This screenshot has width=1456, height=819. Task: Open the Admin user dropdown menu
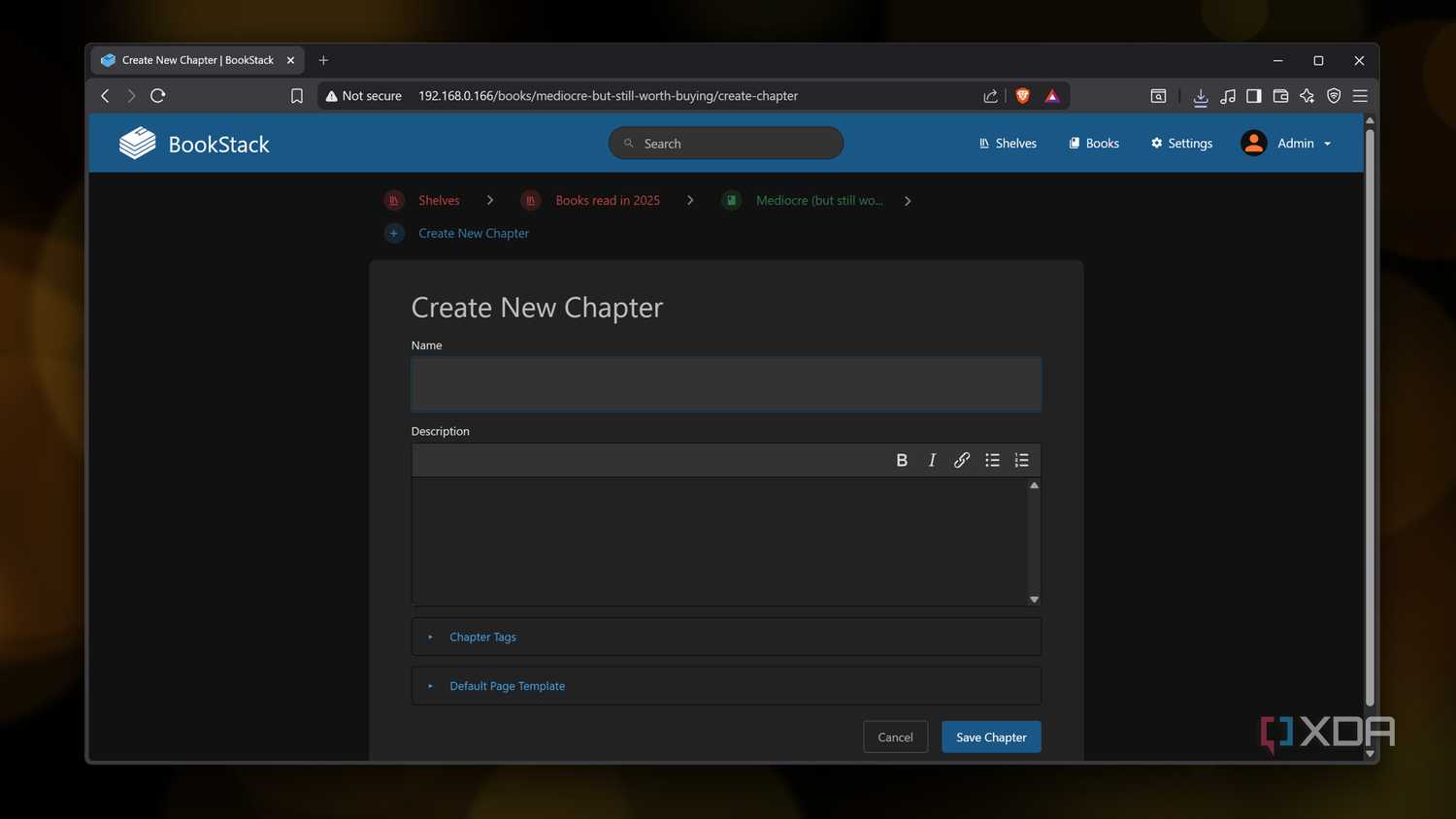point(1286,144)
